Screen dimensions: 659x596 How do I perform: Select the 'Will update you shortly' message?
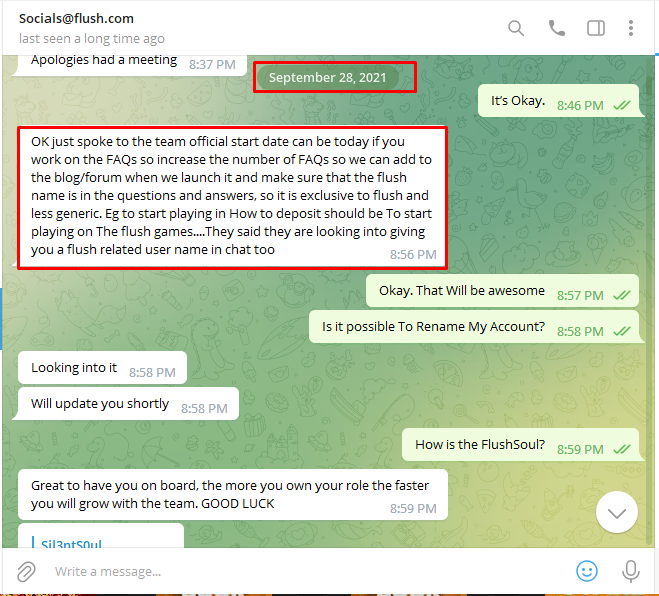click(126, 403)
